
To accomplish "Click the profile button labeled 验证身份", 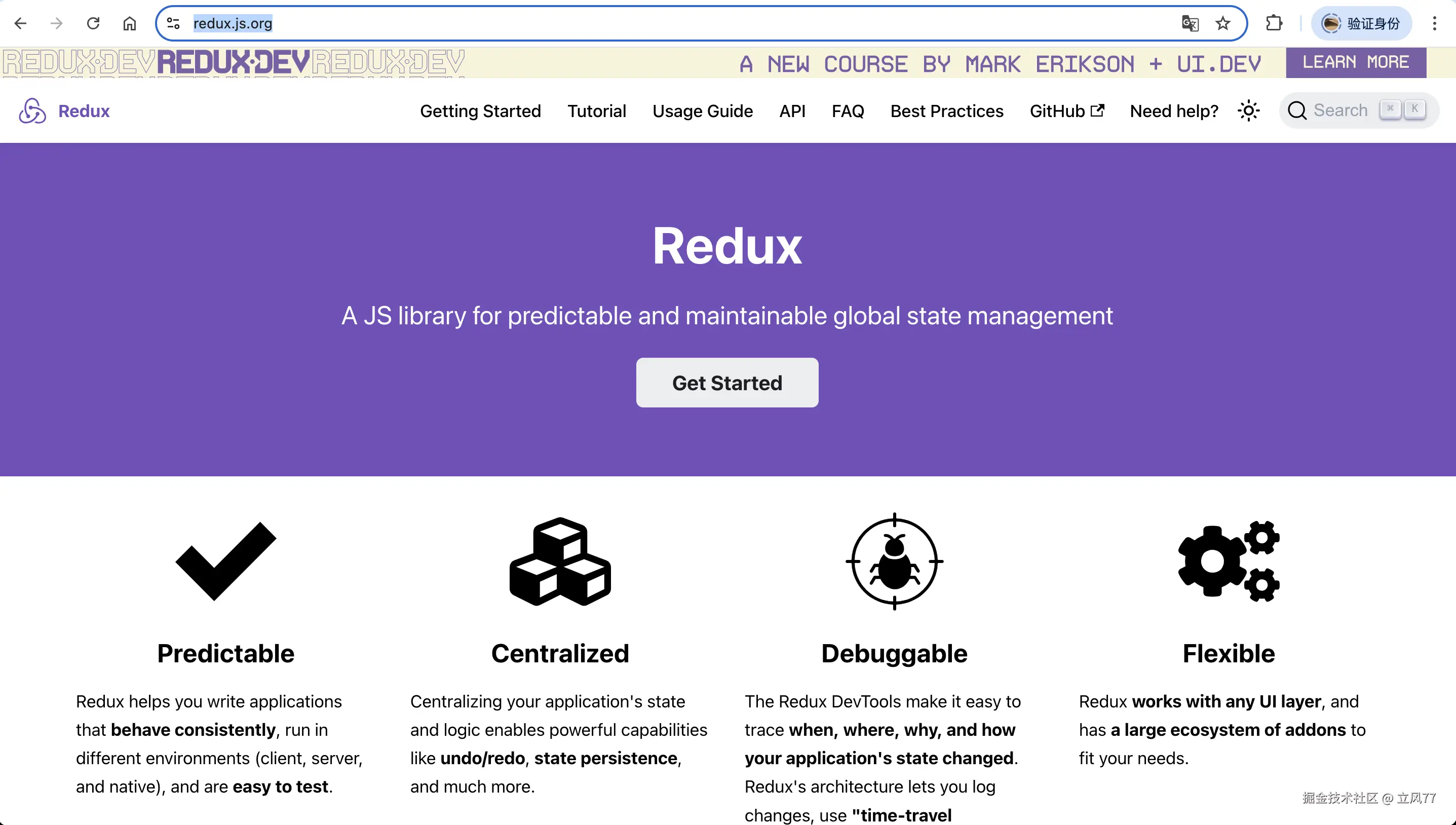I will pos(1361,23).
